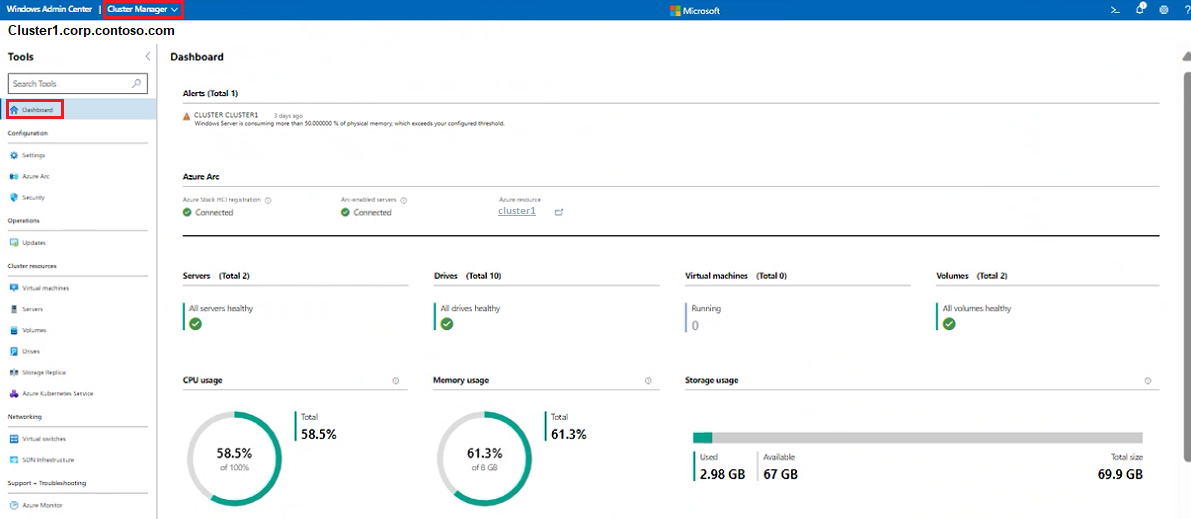Click the Storage usage info icon
Screen dimensions: 1191x519
pyautogui.click(x=1147, y=381)
